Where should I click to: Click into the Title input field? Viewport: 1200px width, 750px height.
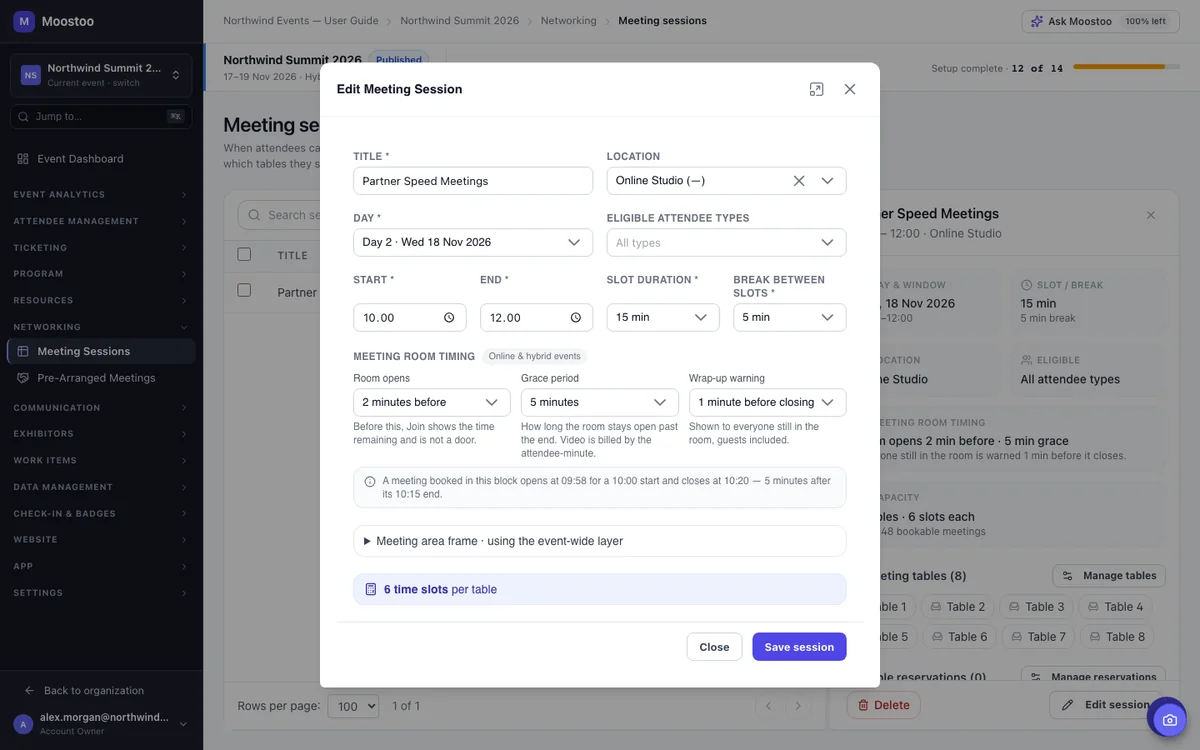pos(473,181)
